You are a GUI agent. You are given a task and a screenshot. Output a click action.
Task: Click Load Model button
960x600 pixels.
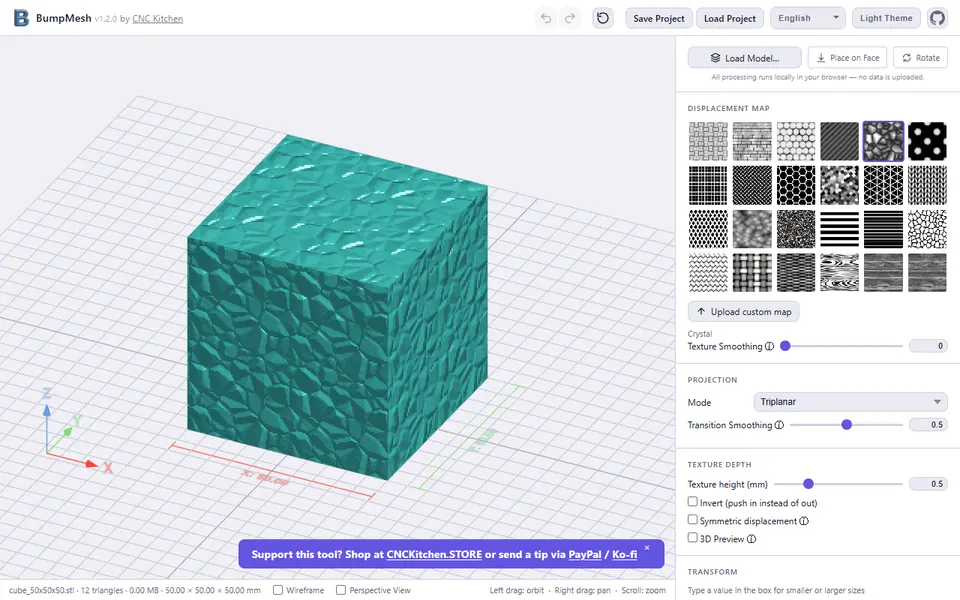coord(744,58)
